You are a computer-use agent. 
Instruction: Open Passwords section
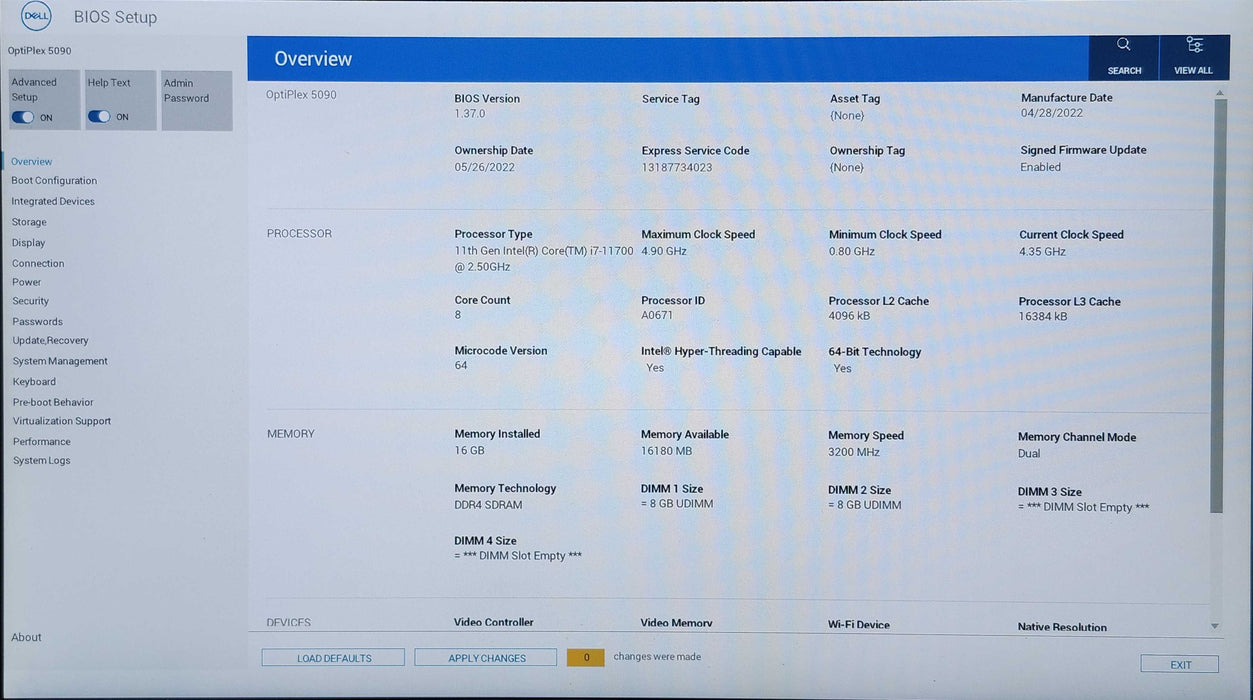(37, 322)
